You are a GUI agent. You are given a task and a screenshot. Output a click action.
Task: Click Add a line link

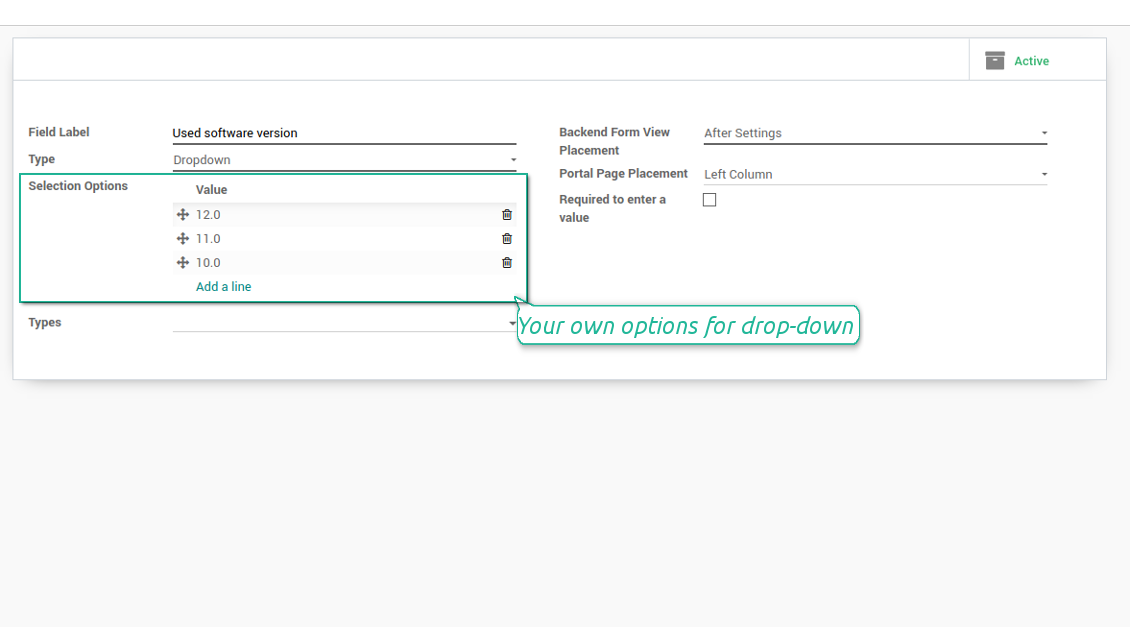(224, 287)
